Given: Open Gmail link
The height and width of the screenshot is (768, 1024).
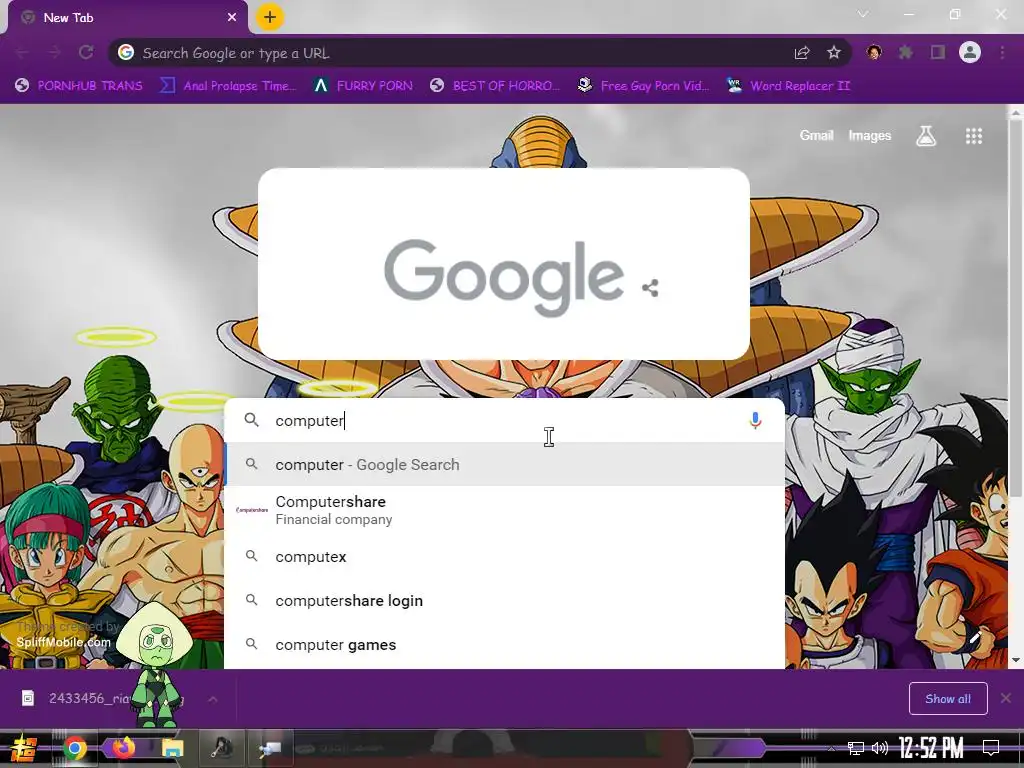Looking at the screenshot, I should click(816, 135).
